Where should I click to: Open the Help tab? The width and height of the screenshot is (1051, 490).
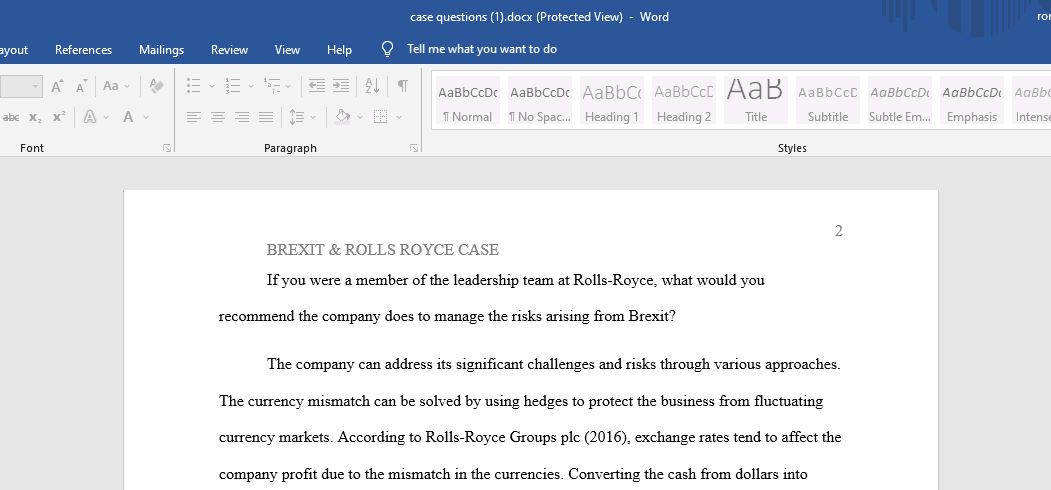coord(339,50)
